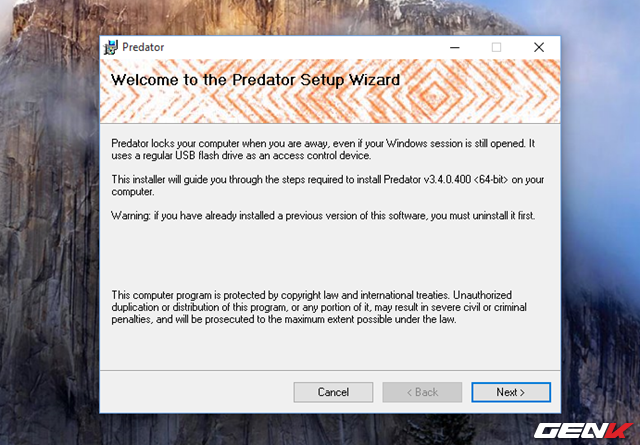Click the paragraph starting 'Predator locks your computer'

click(x=322, y=149)
